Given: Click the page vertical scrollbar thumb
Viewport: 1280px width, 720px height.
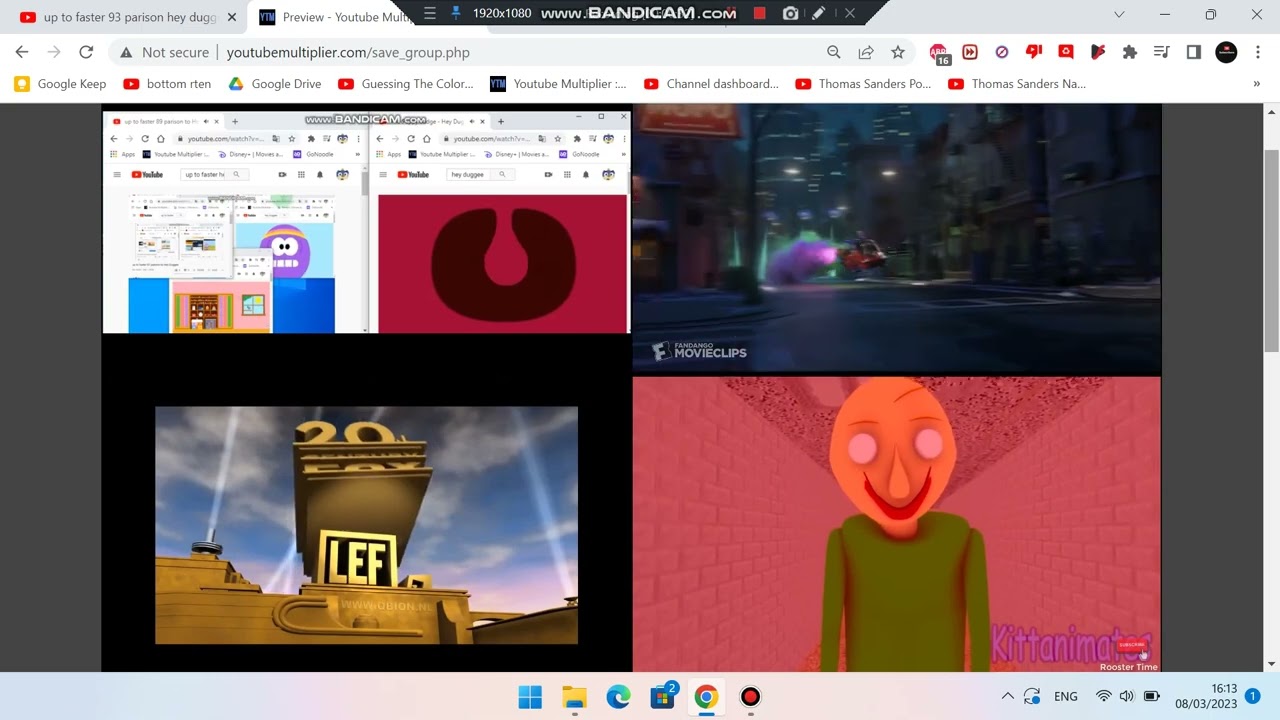Looking at the screenshot, I should (1271, 250).
